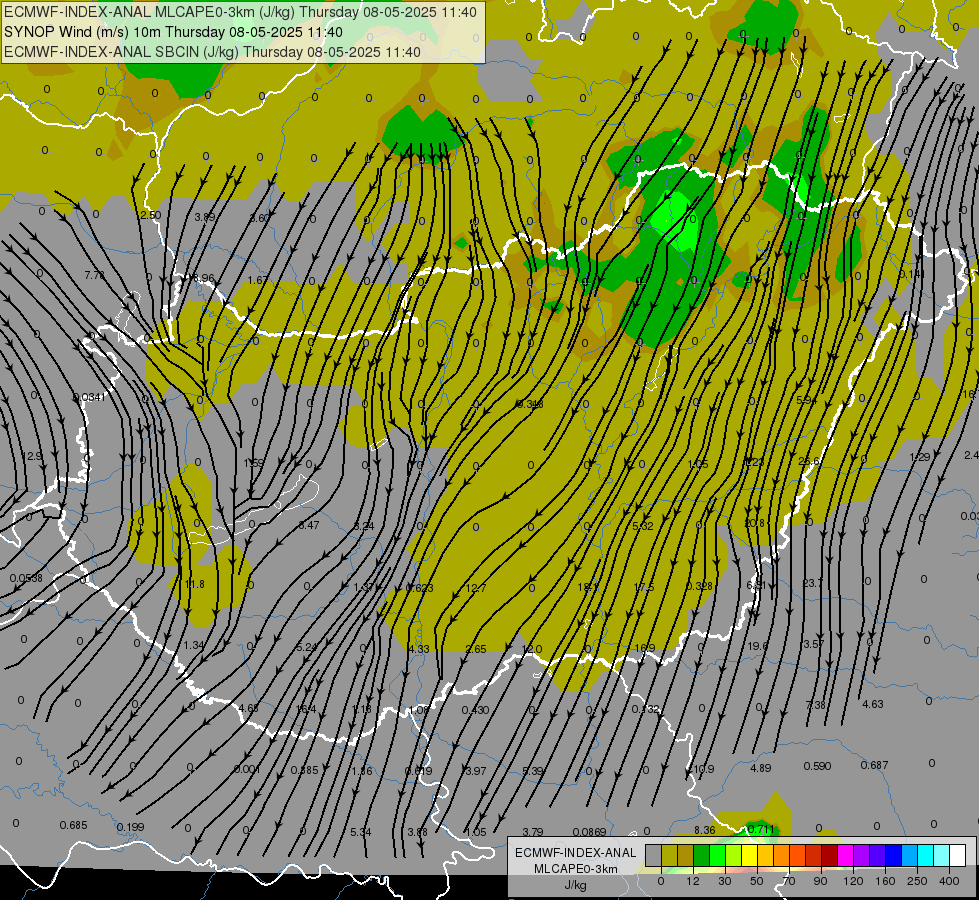This screenshot has width=979, height=900.
Task: Click the map value 0.711
Action: pyautogui.click(x=761, y=829)
